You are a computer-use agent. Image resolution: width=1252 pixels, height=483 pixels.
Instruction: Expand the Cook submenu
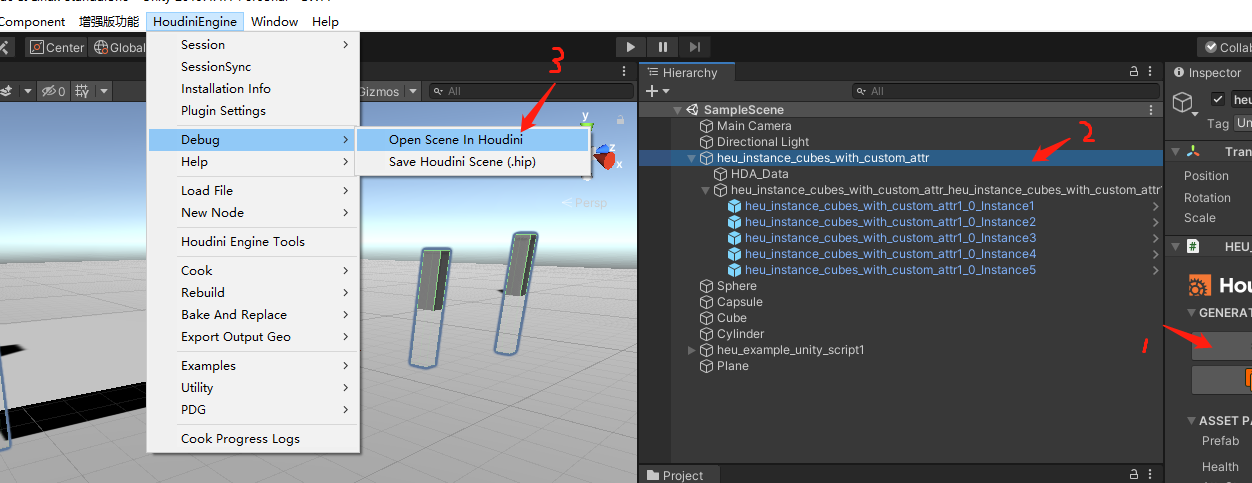coord(253,271)
